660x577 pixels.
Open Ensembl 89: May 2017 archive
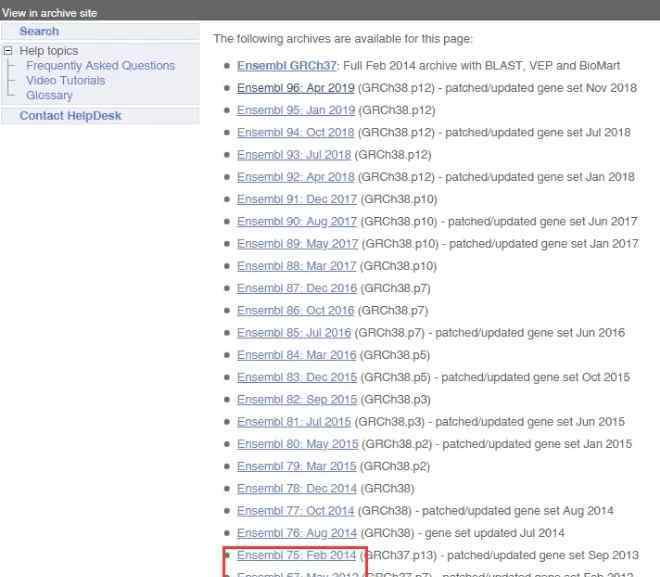(x=298, y=244)
